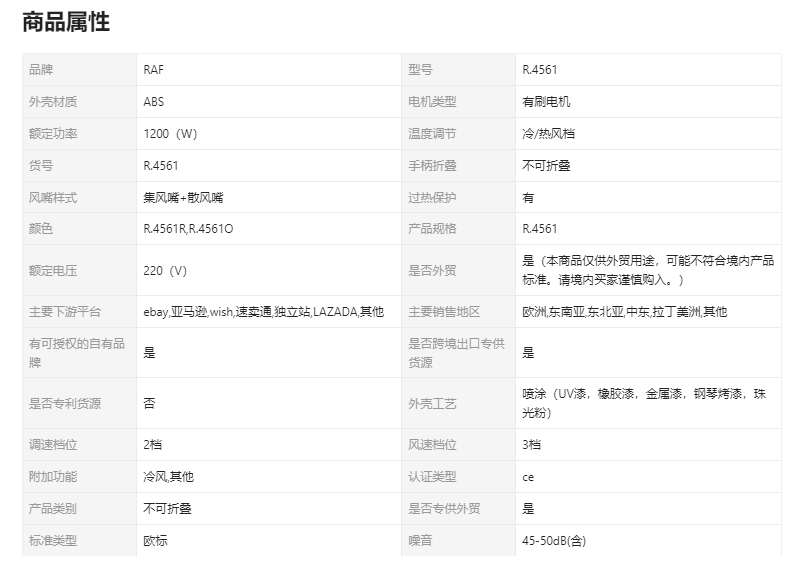Click the 温度调节 label
This screenshot has height=566, width=802.
pos(432,133)
